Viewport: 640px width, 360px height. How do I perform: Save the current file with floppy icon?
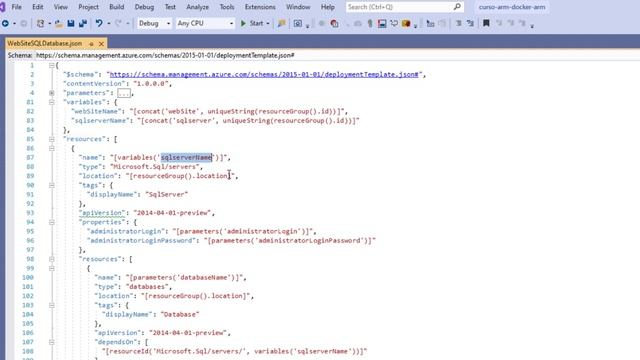click(x=71, y=24)
